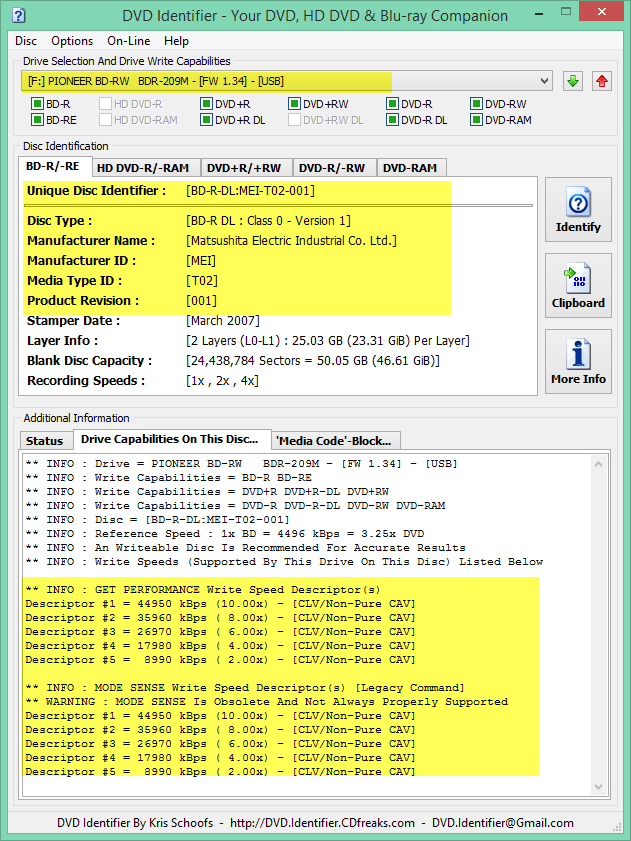Click the Identify disc button
The width and height of the screenshot is (631, 841).
pyautogui.click(x=578, y=210)
